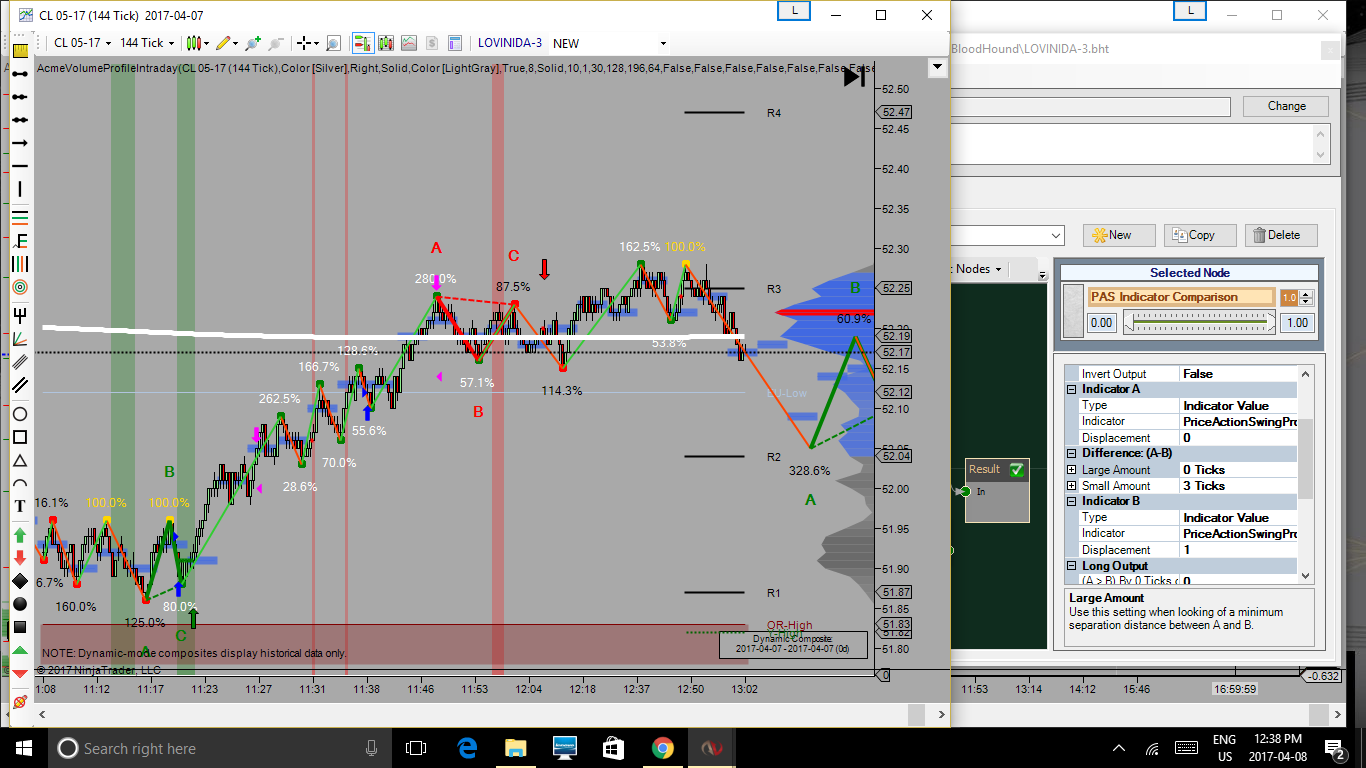
Task: Click the 0.00 minimum value field
Action: 1101,323
